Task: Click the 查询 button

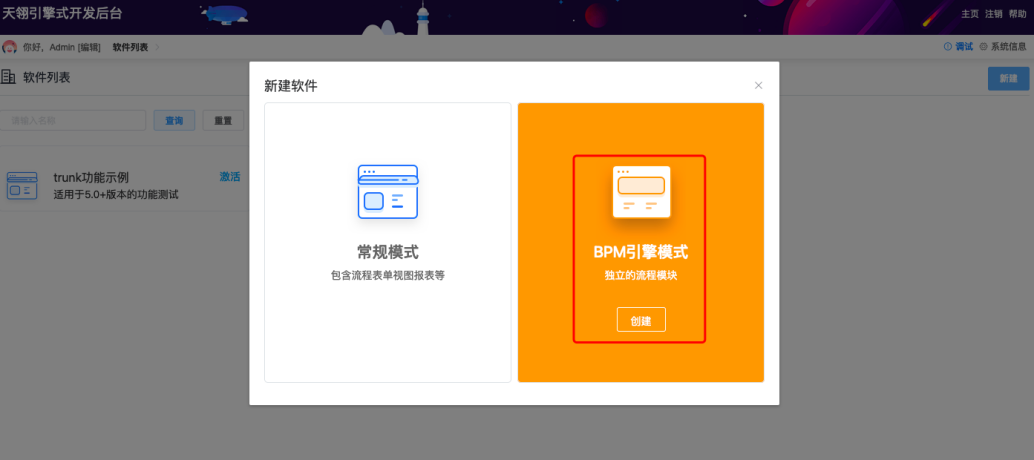Action: coord(174,121)
